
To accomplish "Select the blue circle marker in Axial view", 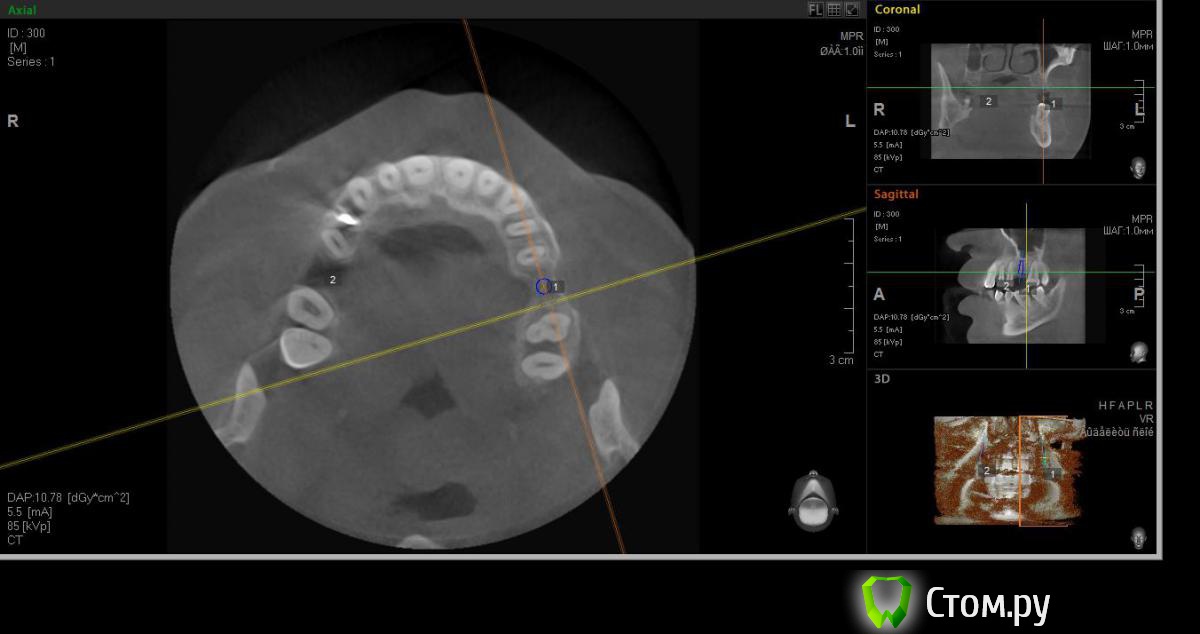I will click(x=543, y=286).
